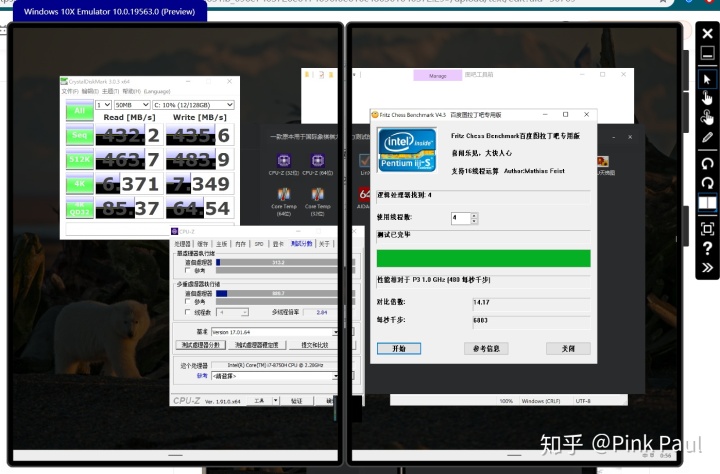This screenshot has height=474, width=720.
Task: Switch to CPU-Z first (CPU) tab
Action: [182, 244]
